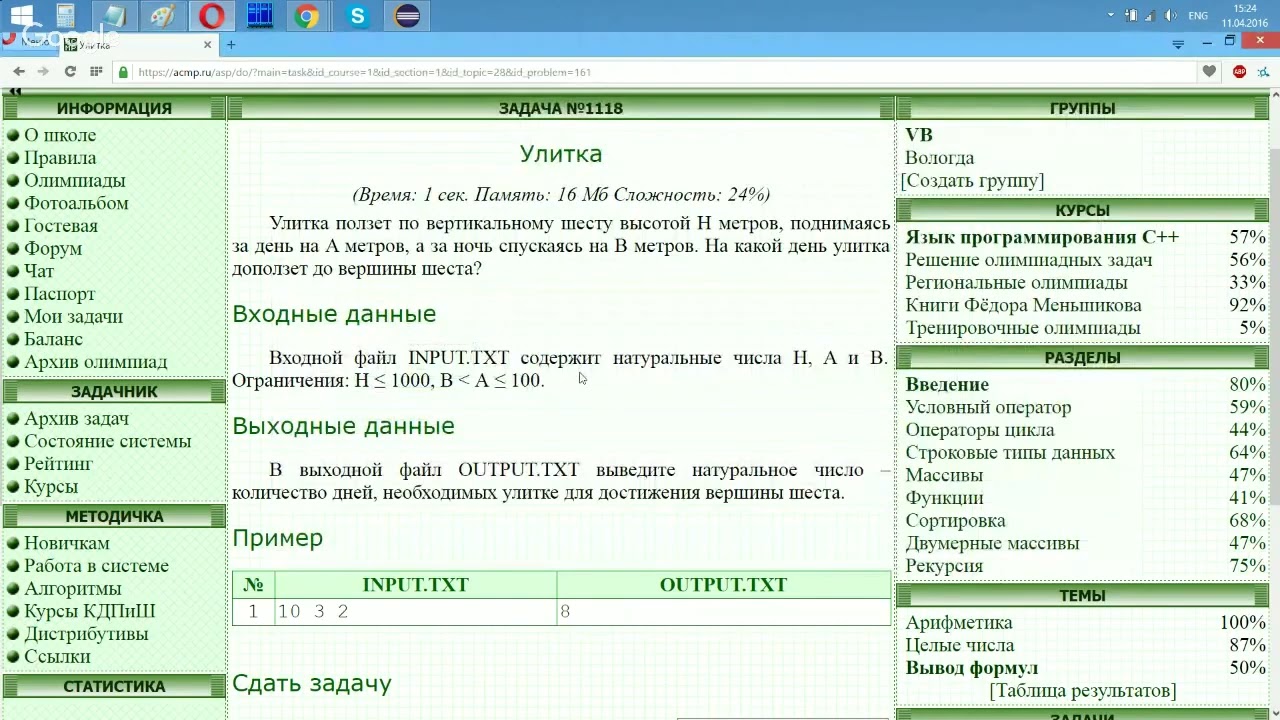
Task: Open the 'Алгоритмы' link
Action: 73,589
